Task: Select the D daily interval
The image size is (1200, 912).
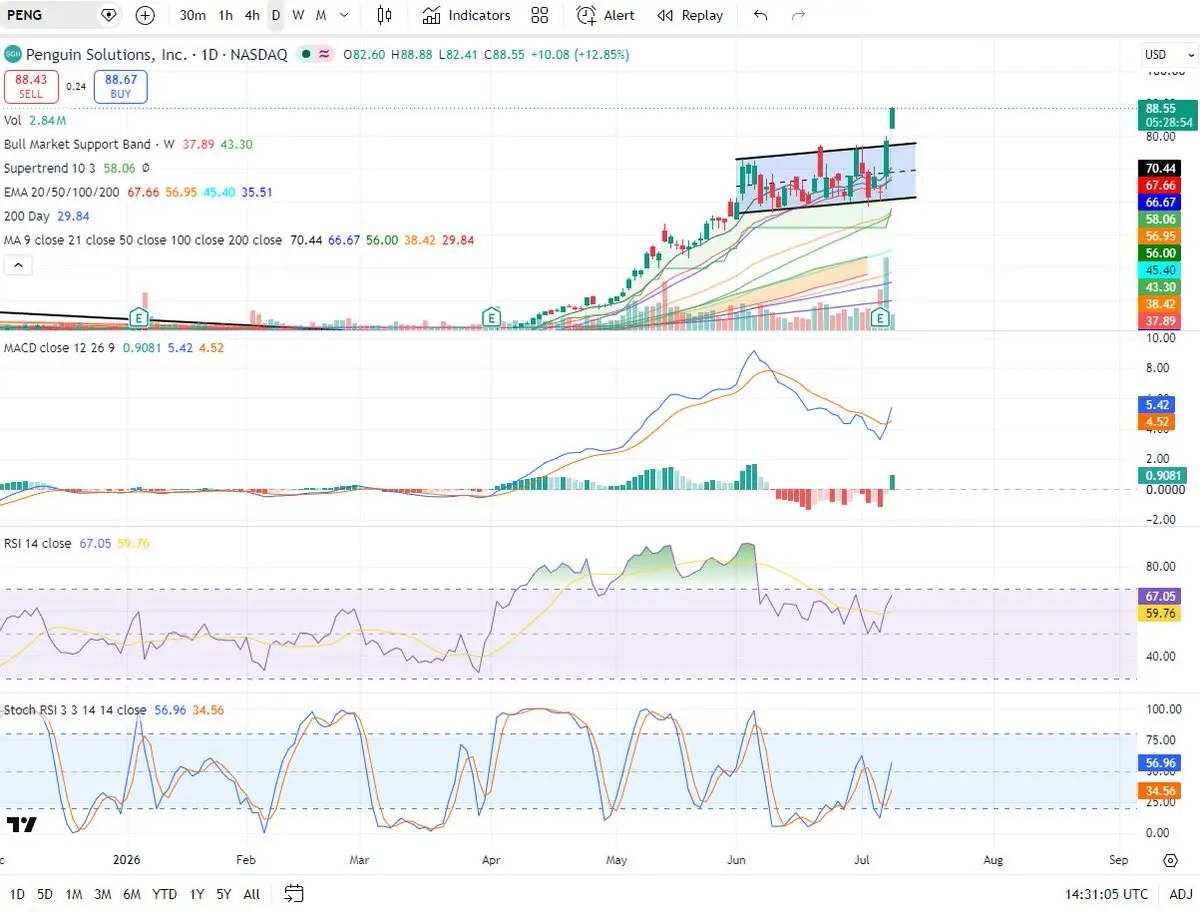Action: pos(275,15)
